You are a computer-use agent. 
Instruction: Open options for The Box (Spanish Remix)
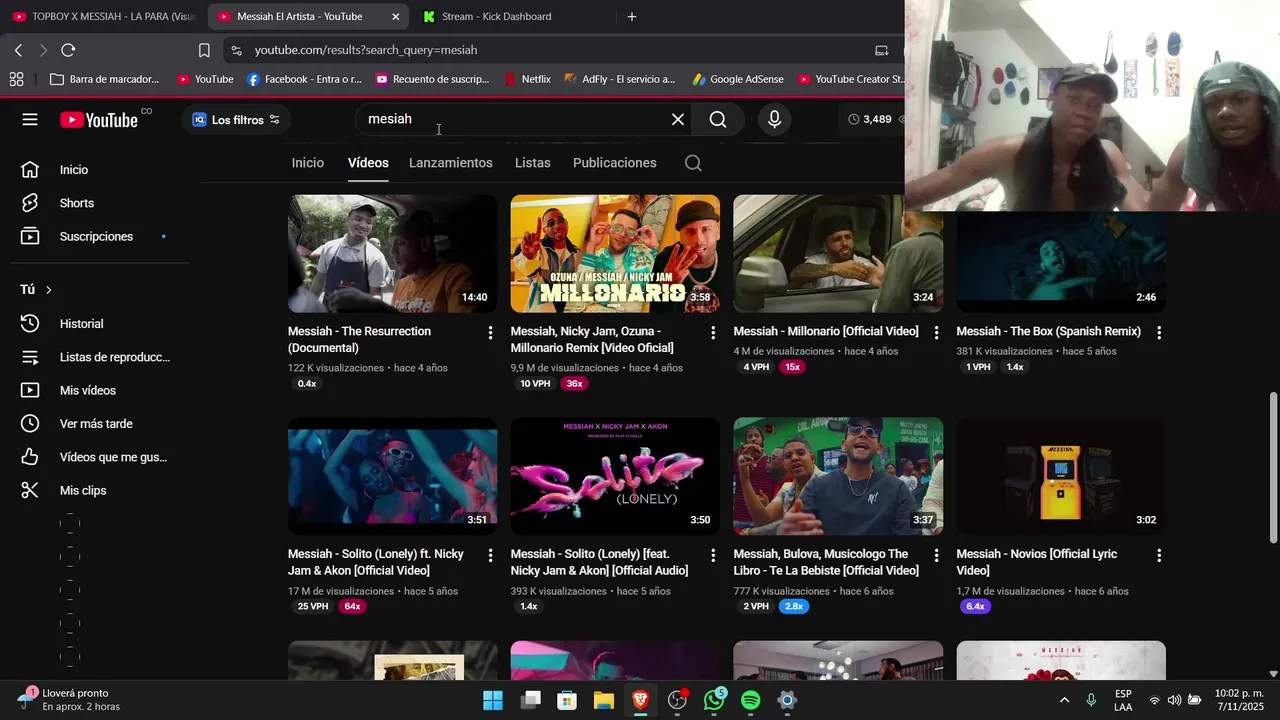[x=1159, y=332]
